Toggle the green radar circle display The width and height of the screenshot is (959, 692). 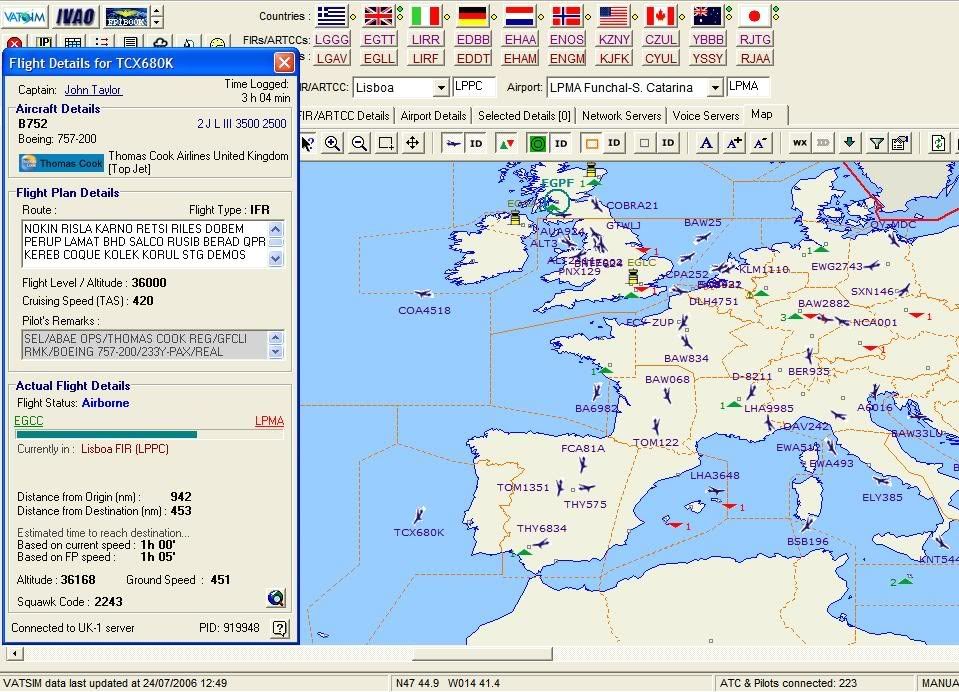[x=538, y=143]
